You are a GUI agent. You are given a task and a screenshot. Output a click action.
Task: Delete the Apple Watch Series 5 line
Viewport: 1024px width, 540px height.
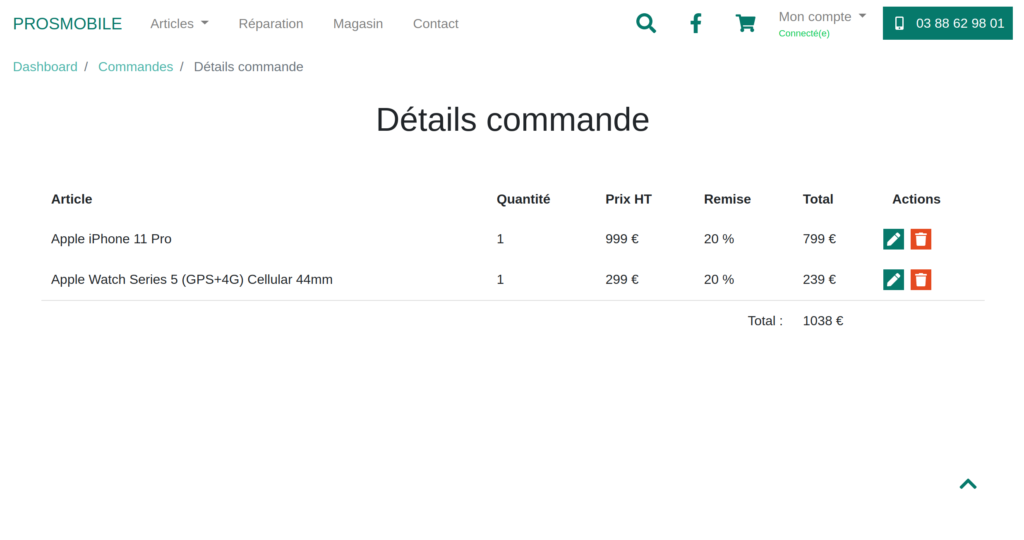point(921,280)
